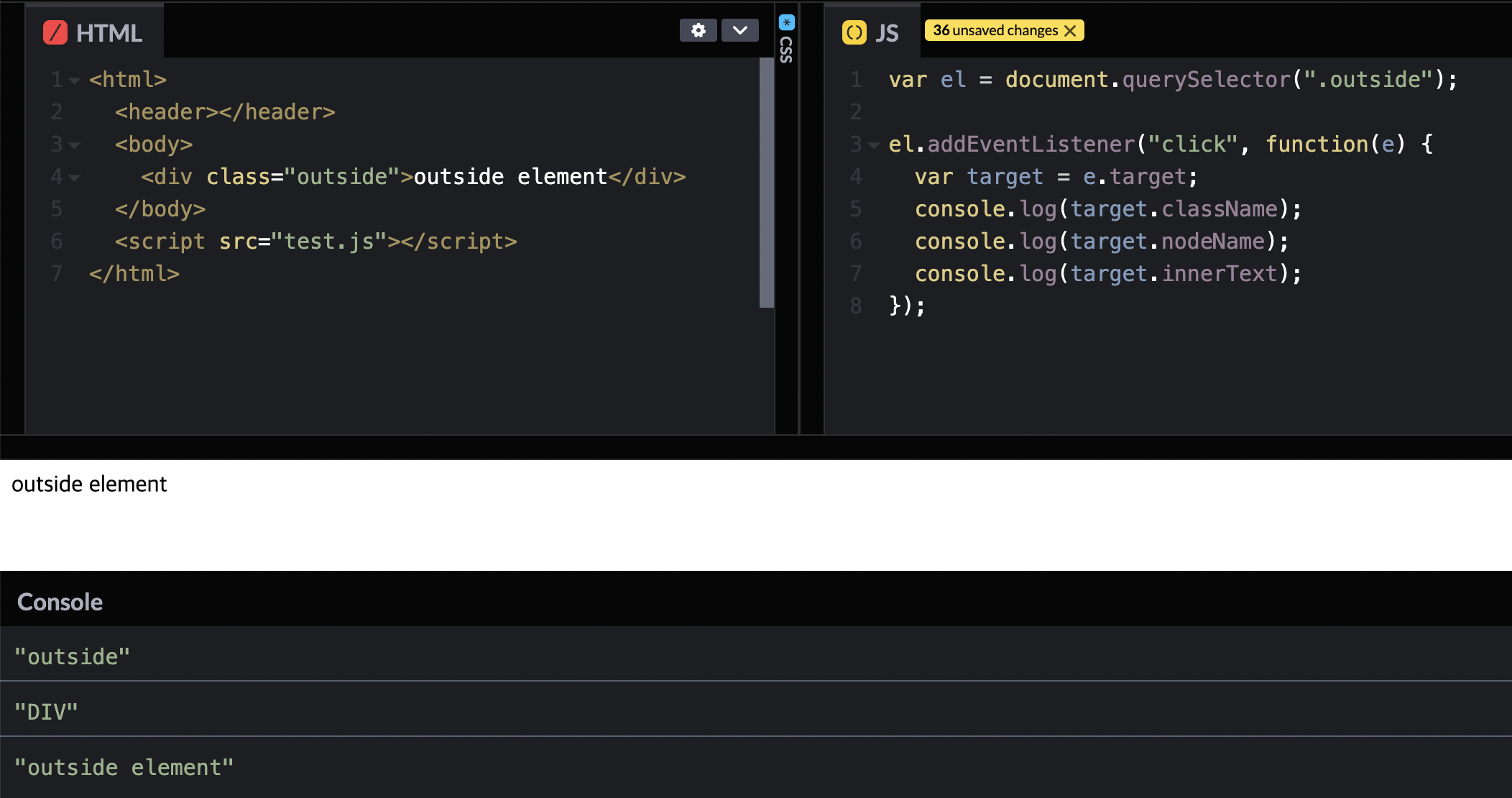Select the JS editor tab
This screenshot has width=1512, height=798.
click(x=871, y=32)
